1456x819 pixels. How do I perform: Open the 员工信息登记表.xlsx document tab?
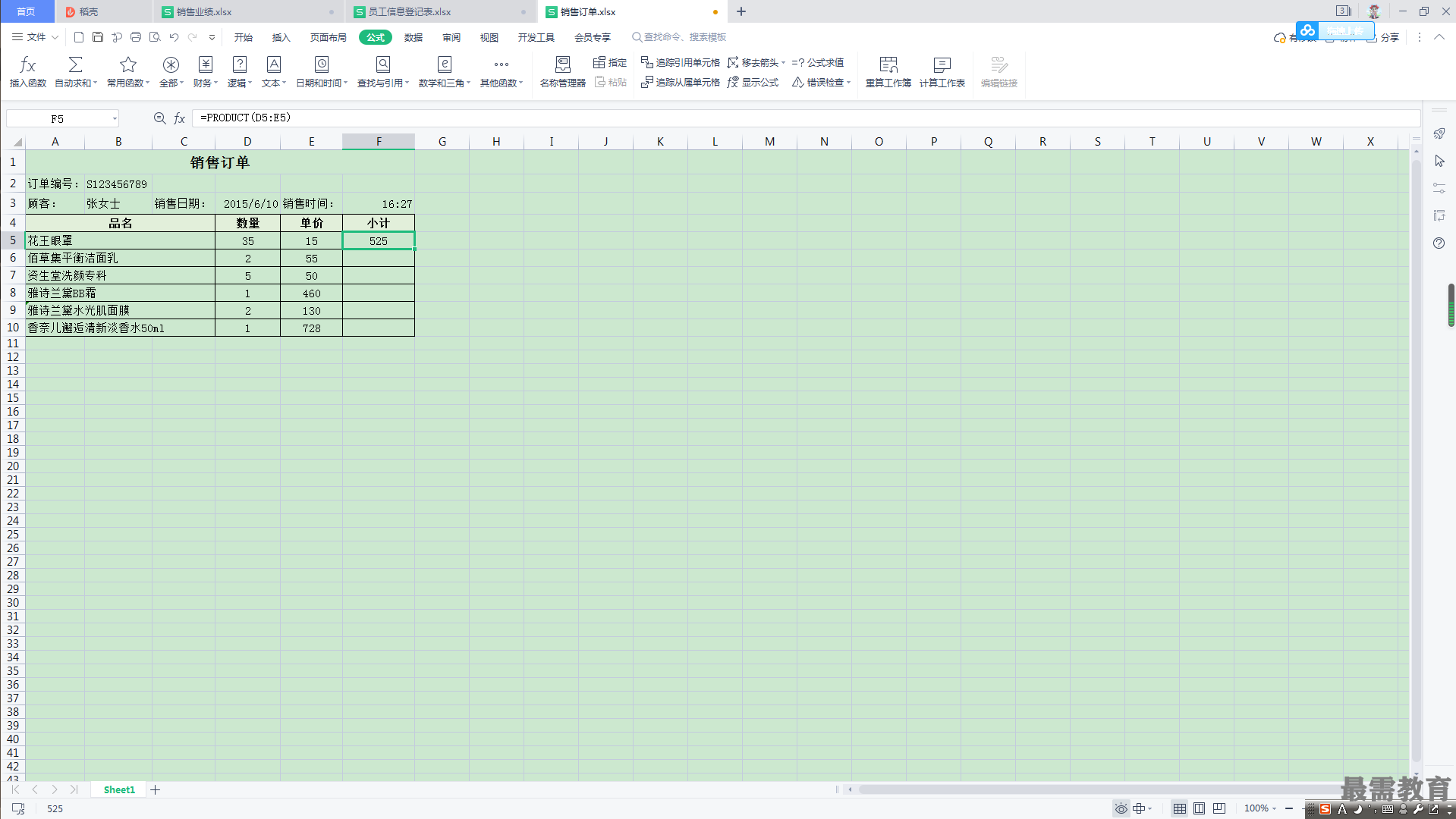coord(440,11)
